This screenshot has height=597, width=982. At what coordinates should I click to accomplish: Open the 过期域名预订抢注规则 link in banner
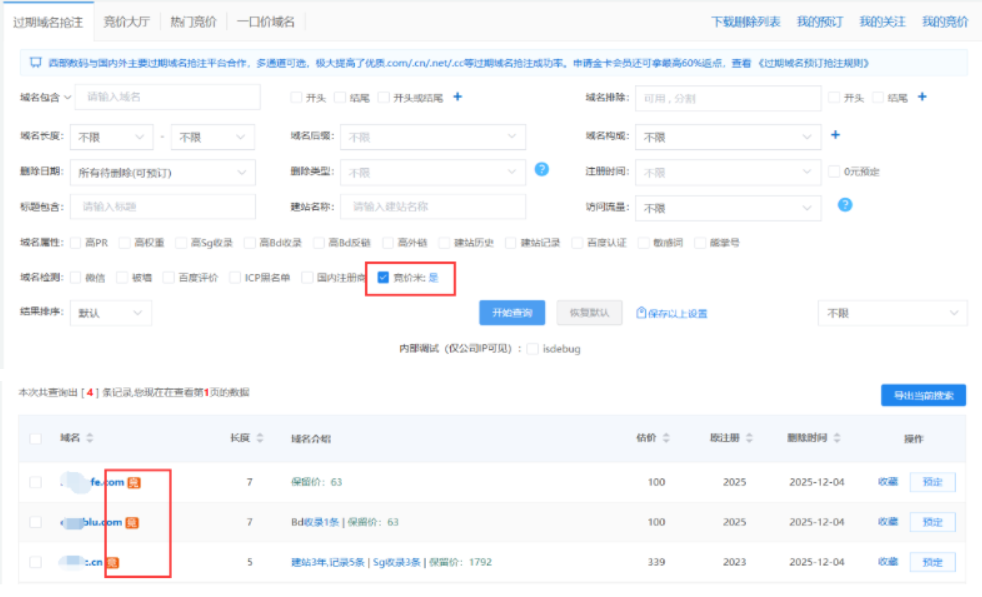(814, 63)
